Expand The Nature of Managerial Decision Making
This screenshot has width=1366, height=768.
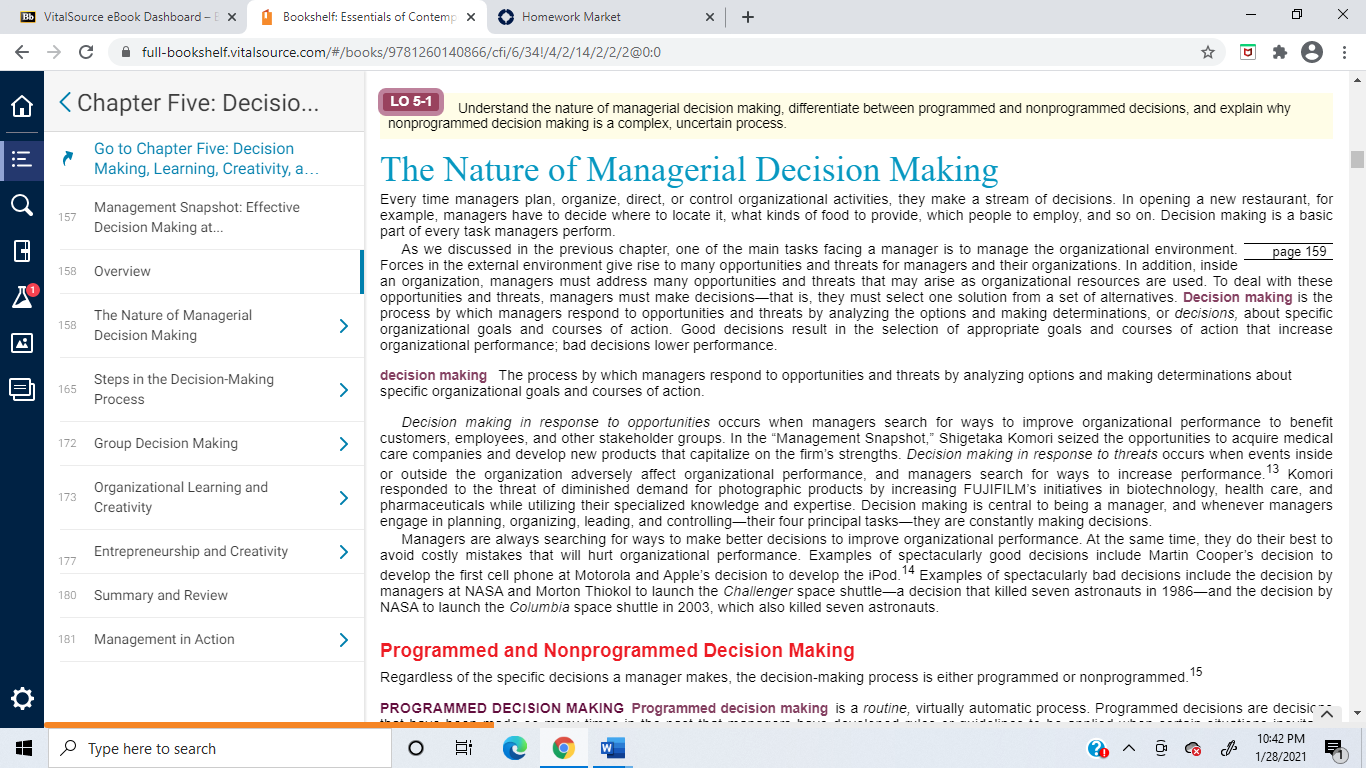pyautogui.click(x=344, y=325)
